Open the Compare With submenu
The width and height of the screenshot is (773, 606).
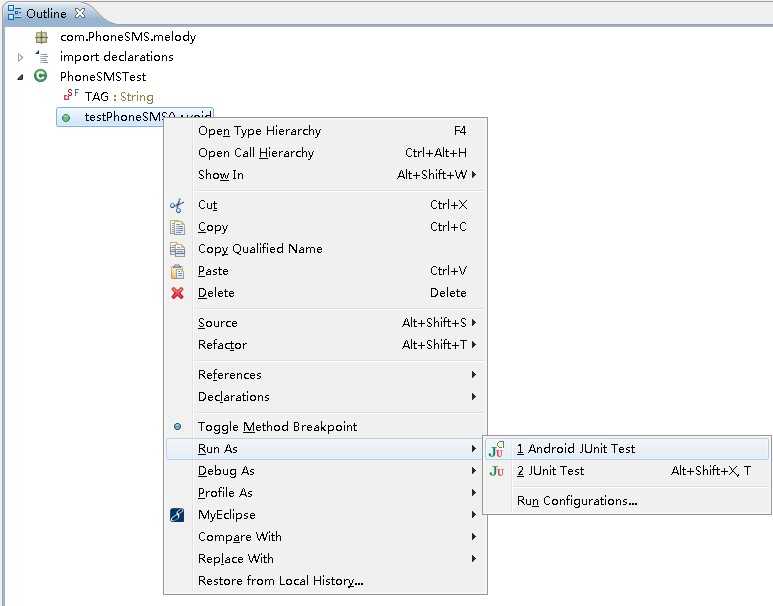pos(325,536)
